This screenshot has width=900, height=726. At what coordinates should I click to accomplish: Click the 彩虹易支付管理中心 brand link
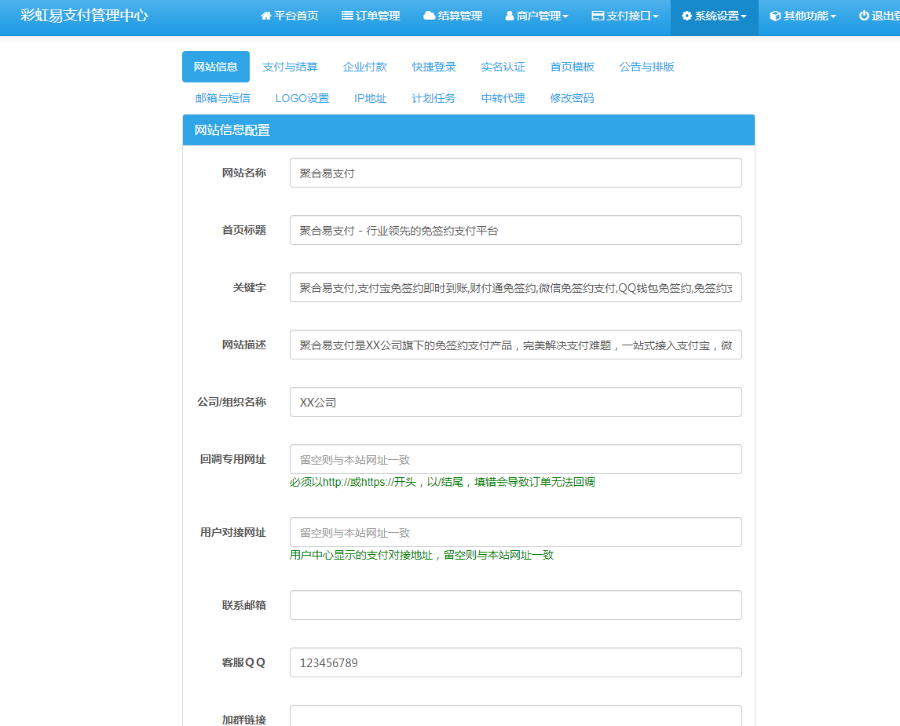coord(84,15)
